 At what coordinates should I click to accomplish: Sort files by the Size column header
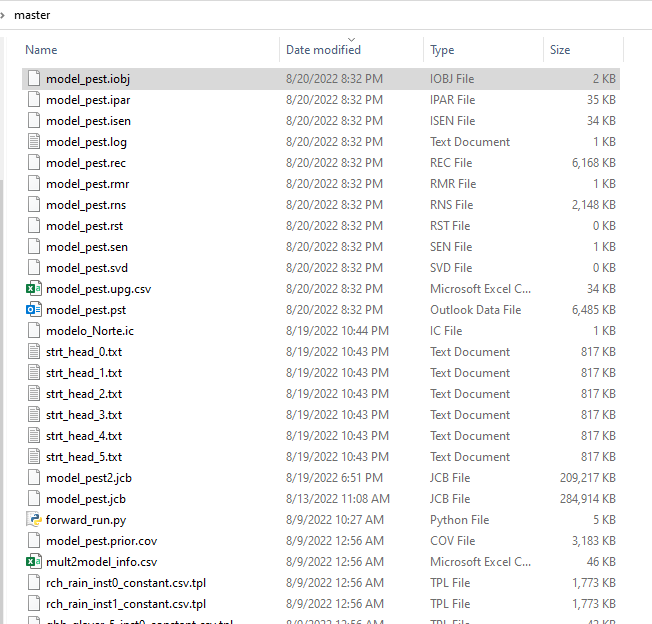click(x=560, y=50)
